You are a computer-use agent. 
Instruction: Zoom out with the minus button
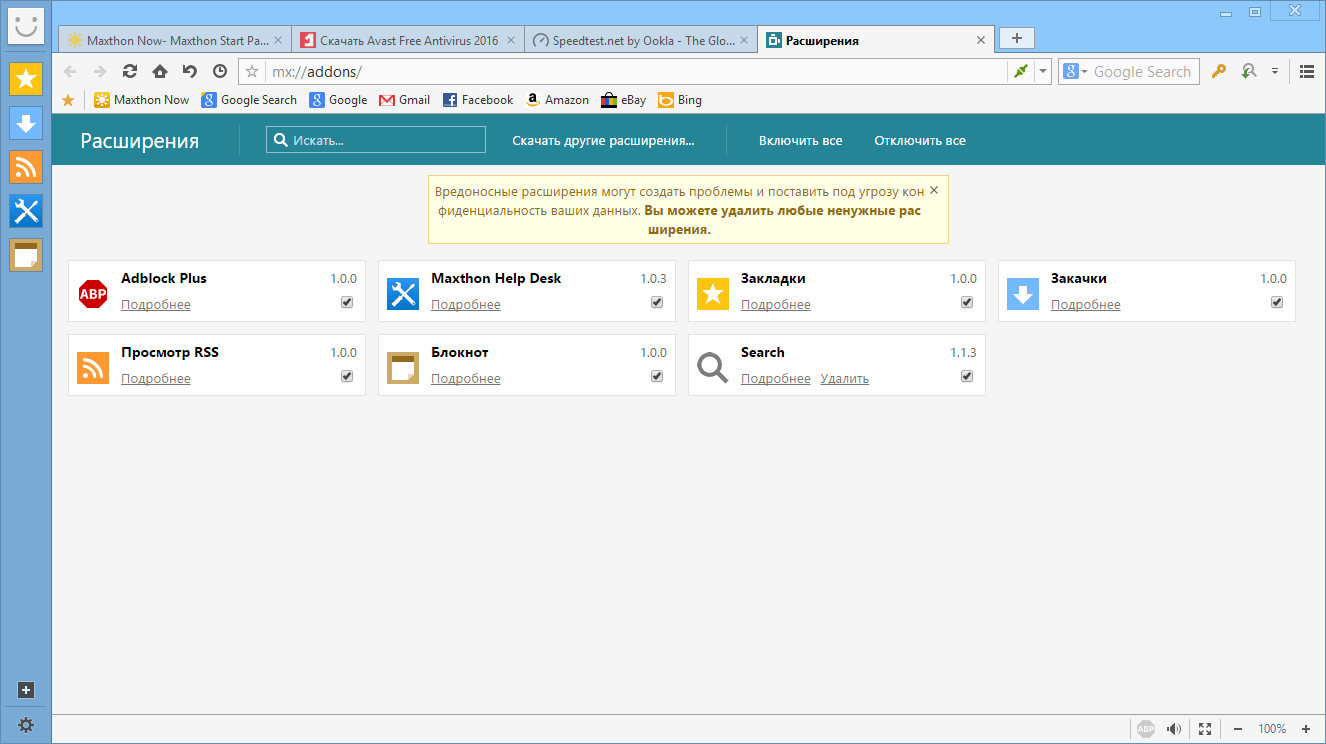pos(1238,729)
